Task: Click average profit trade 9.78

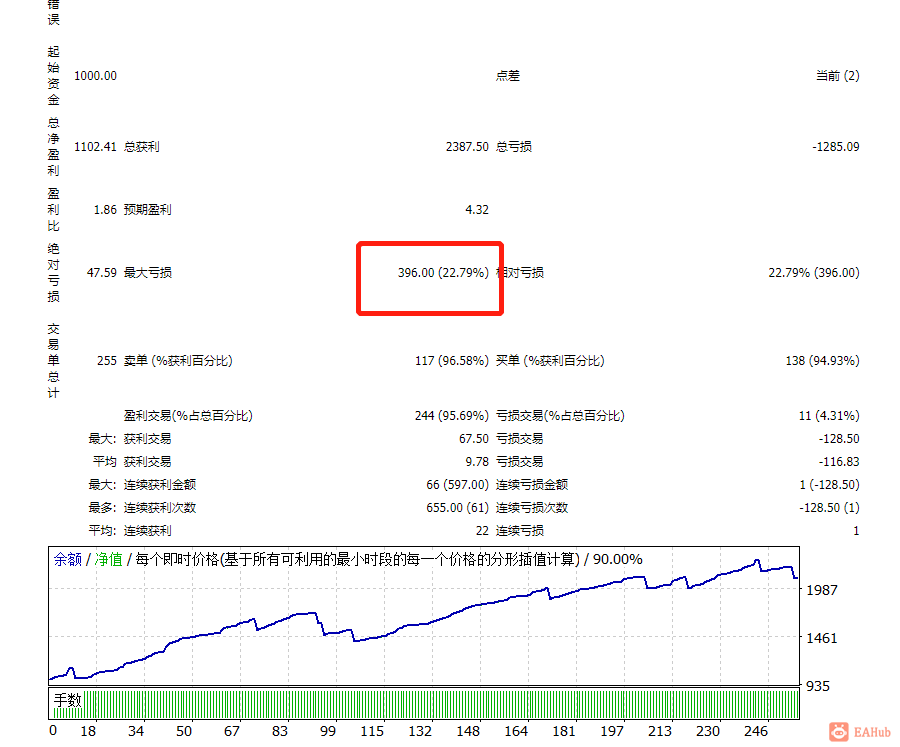Action: click(477, 462)
